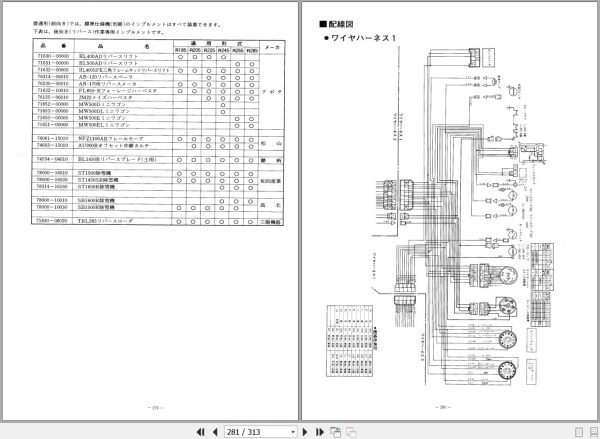This screenshot has width=600, height=439.
Task: Click the left page thumbnail with implement table
Action: (x=150, y=211)
